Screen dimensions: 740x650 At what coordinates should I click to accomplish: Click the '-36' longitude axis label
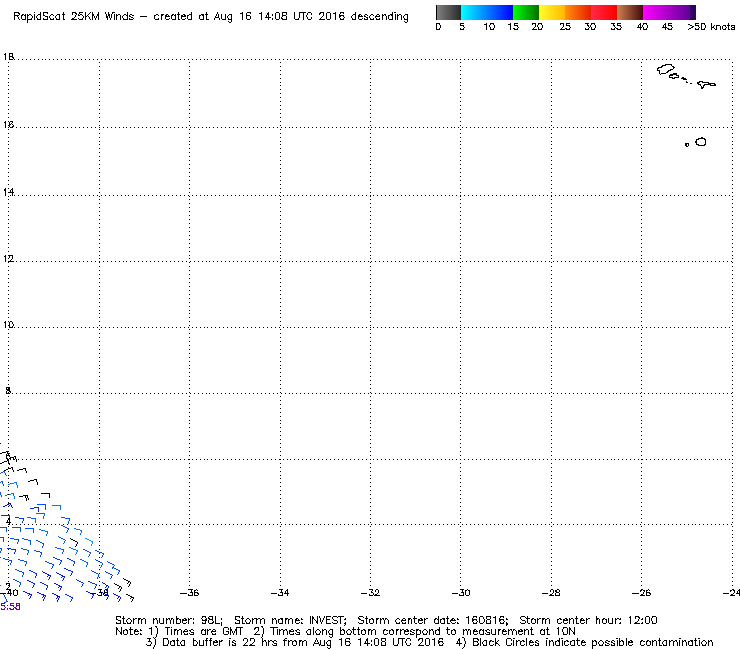190,593
